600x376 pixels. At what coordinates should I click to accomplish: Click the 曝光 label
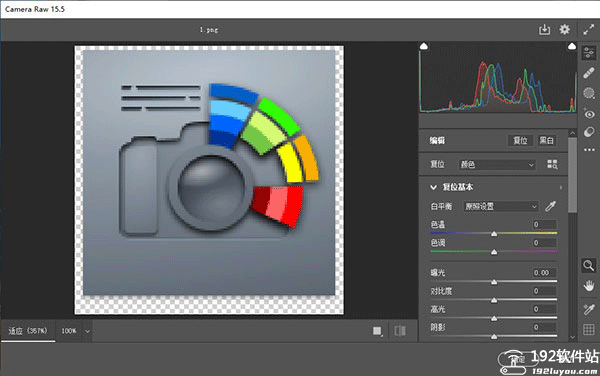click(437, 273)
